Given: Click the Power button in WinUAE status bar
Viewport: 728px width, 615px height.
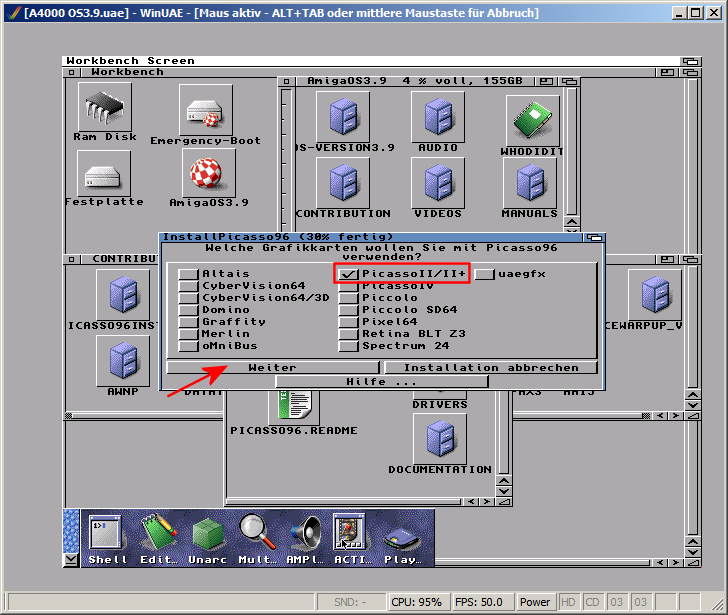Looking at the screenshot, I should pos(534,602).
